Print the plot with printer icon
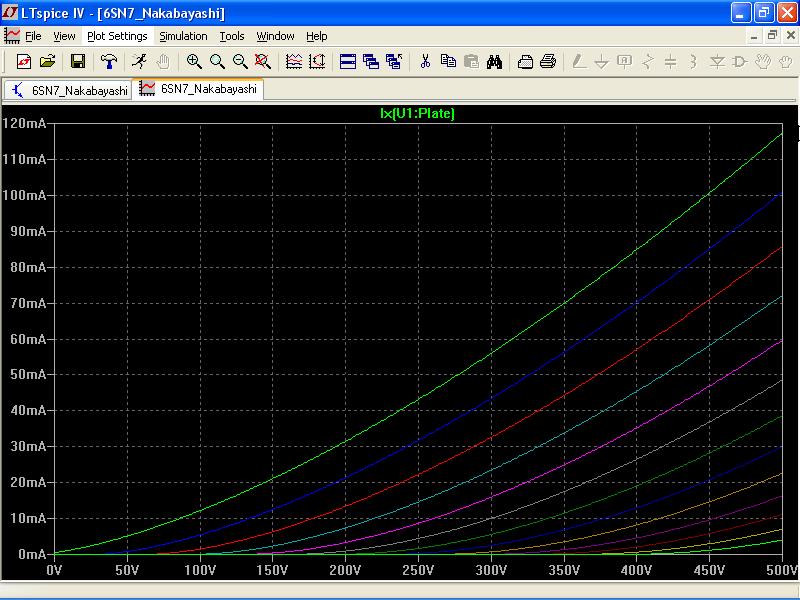Viewport: 800px width, 600px height. [548, 62]
